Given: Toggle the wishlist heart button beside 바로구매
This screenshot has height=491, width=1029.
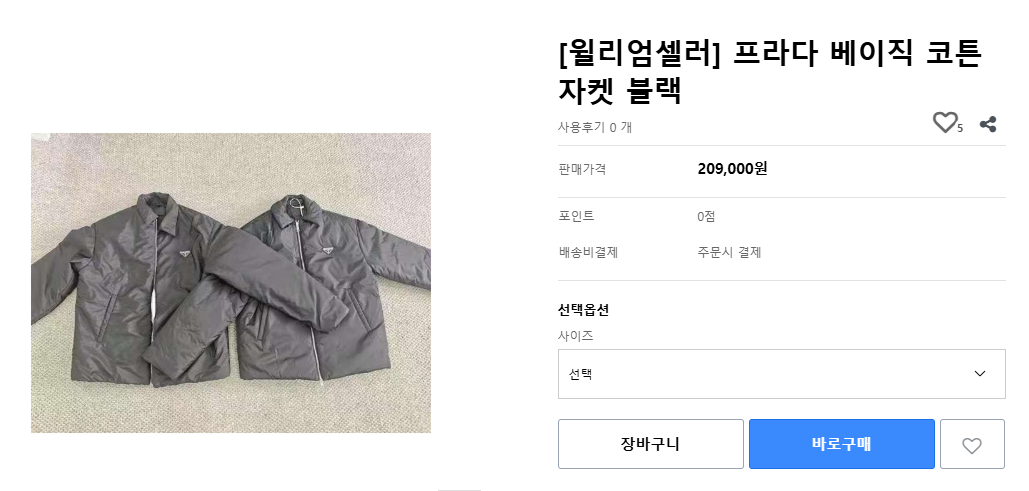Looking at the screenshot, I should (972, 445).
